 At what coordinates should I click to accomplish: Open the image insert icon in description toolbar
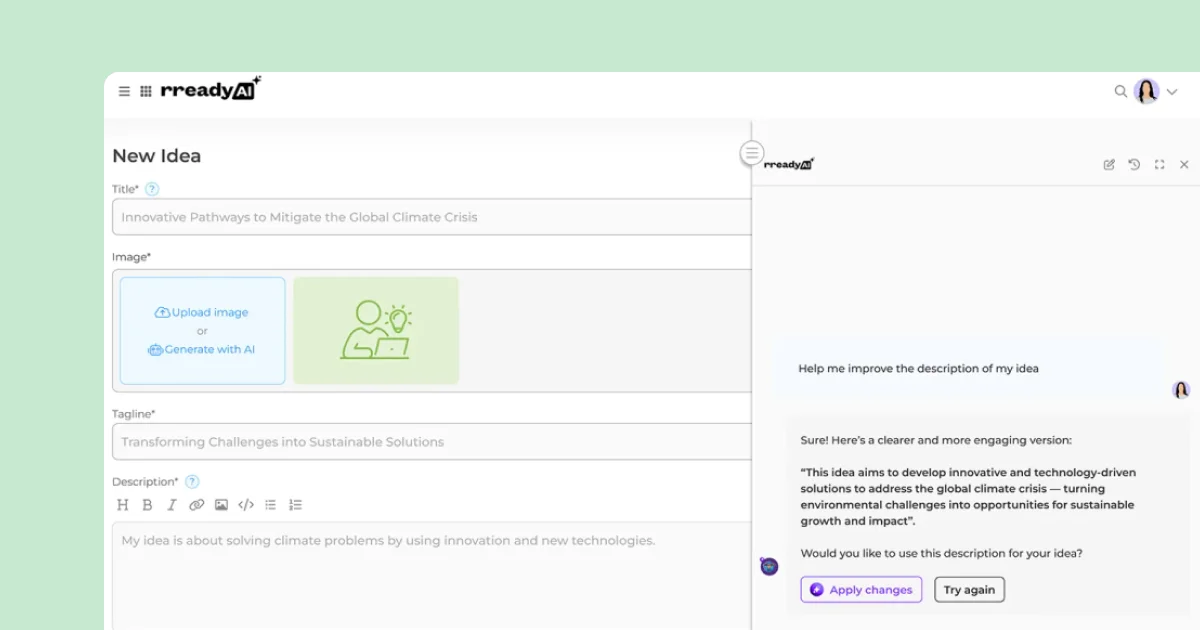pyautogui.click(x=221, y=504)
